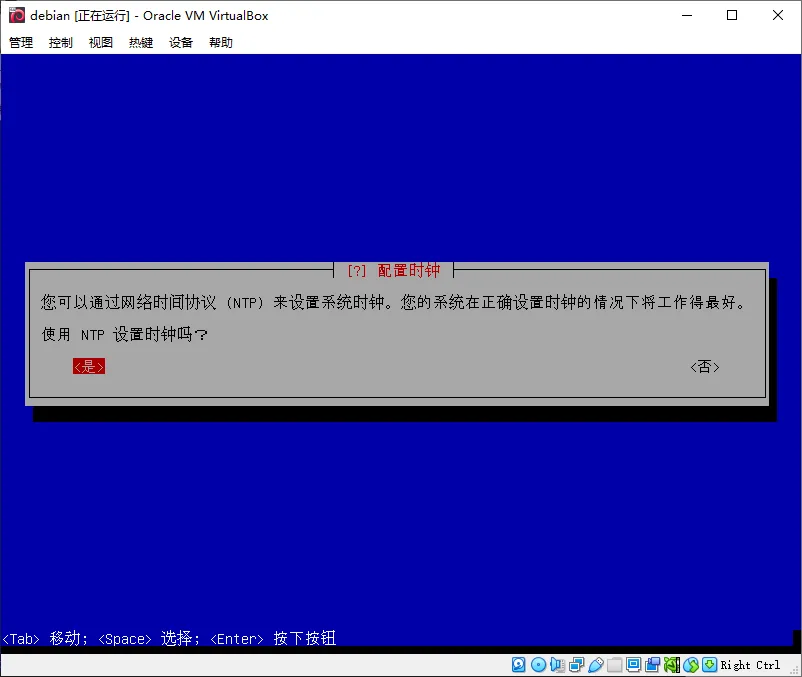Close the debian VirtualBox window
This screenshot has height=677, width=802.
click(x=777, y=15)
